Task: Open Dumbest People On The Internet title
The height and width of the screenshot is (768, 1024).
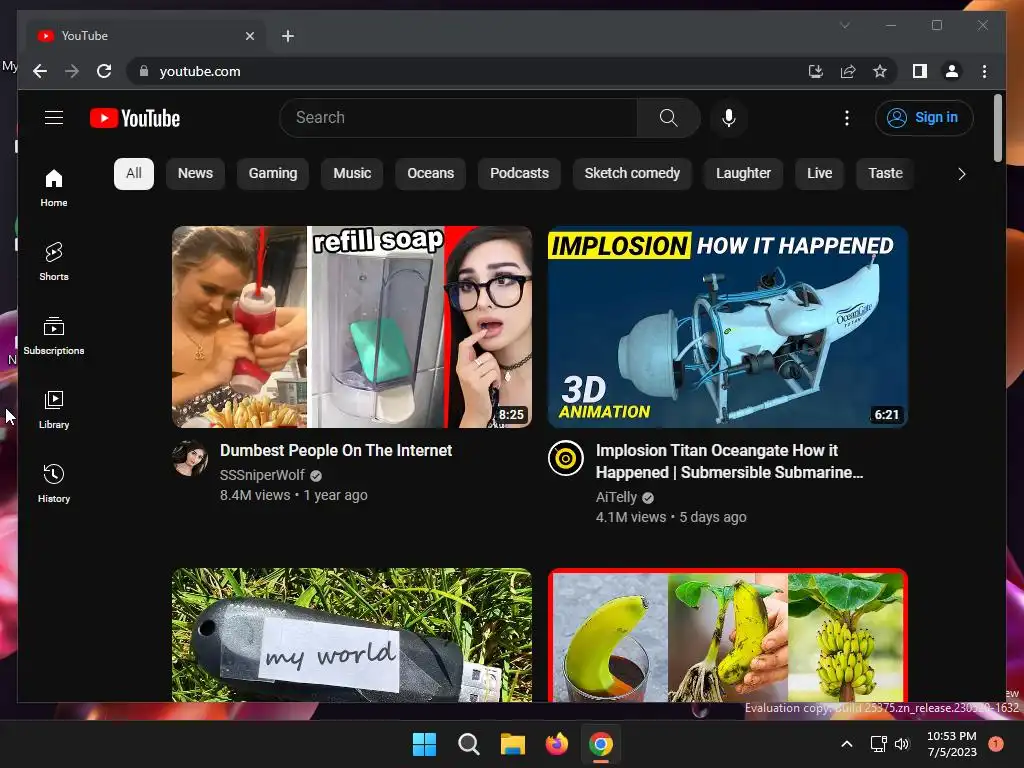Action: (336, 451)
